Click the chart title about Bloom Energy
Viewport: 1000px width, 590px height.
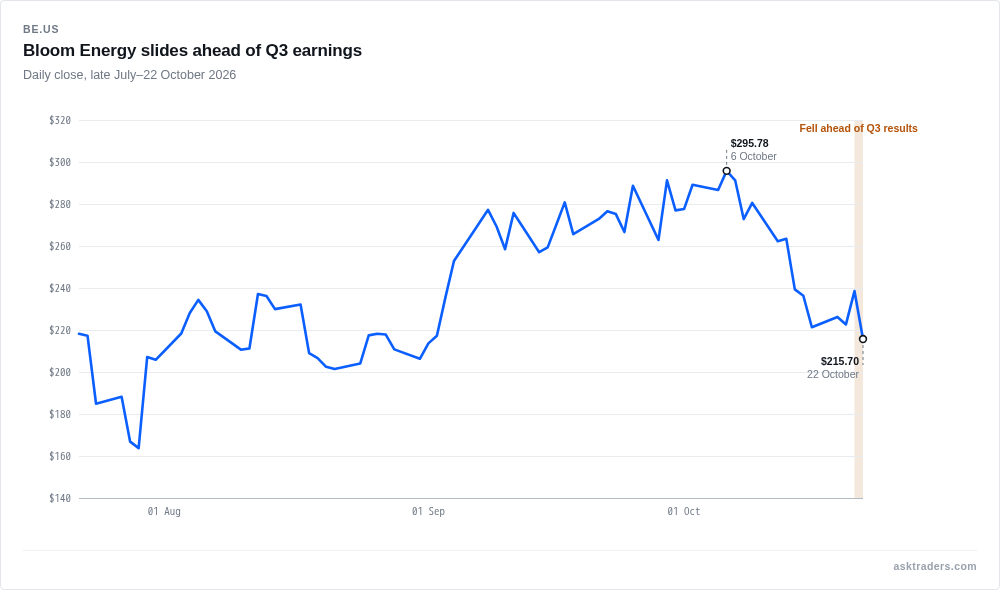tap(192, 50)
